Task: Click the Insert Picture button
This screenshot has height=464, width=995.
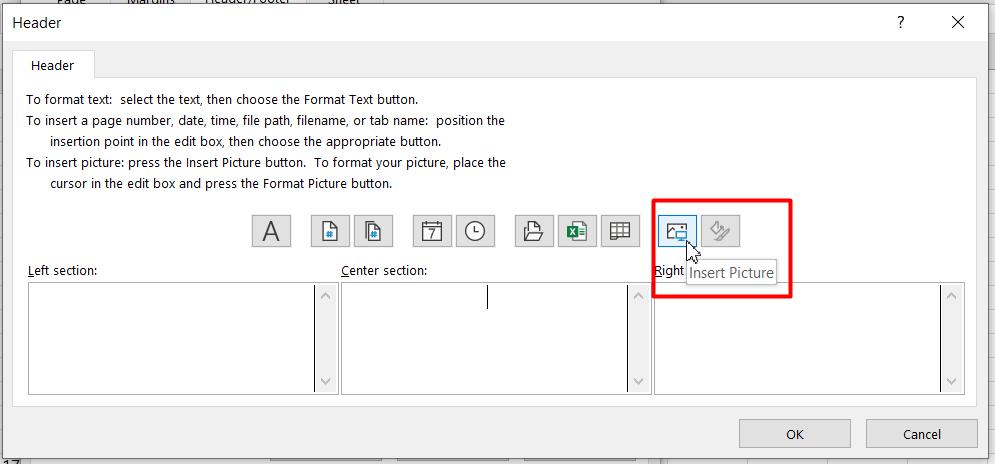Action: point(677,231)
